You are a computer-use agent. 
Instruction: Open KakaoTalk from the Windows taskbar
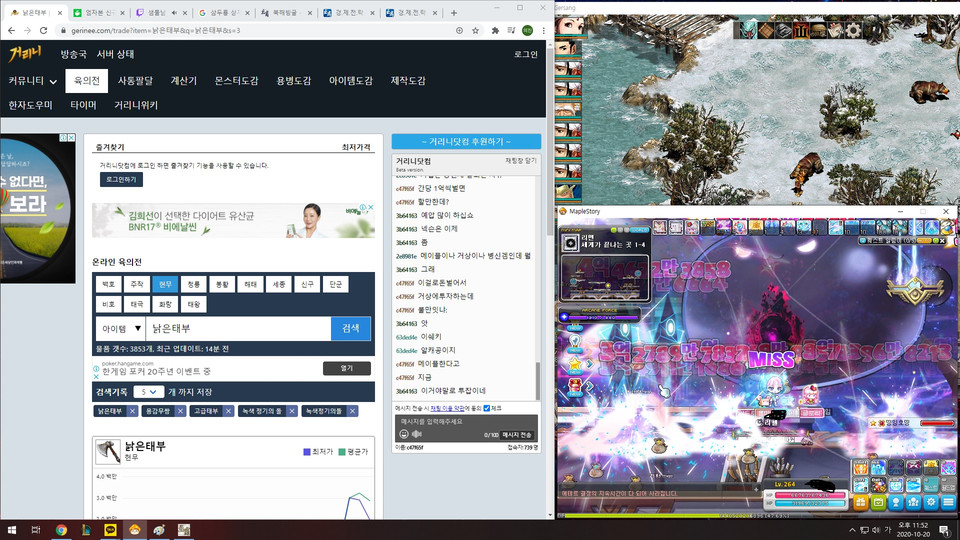(x=109, y=529)
